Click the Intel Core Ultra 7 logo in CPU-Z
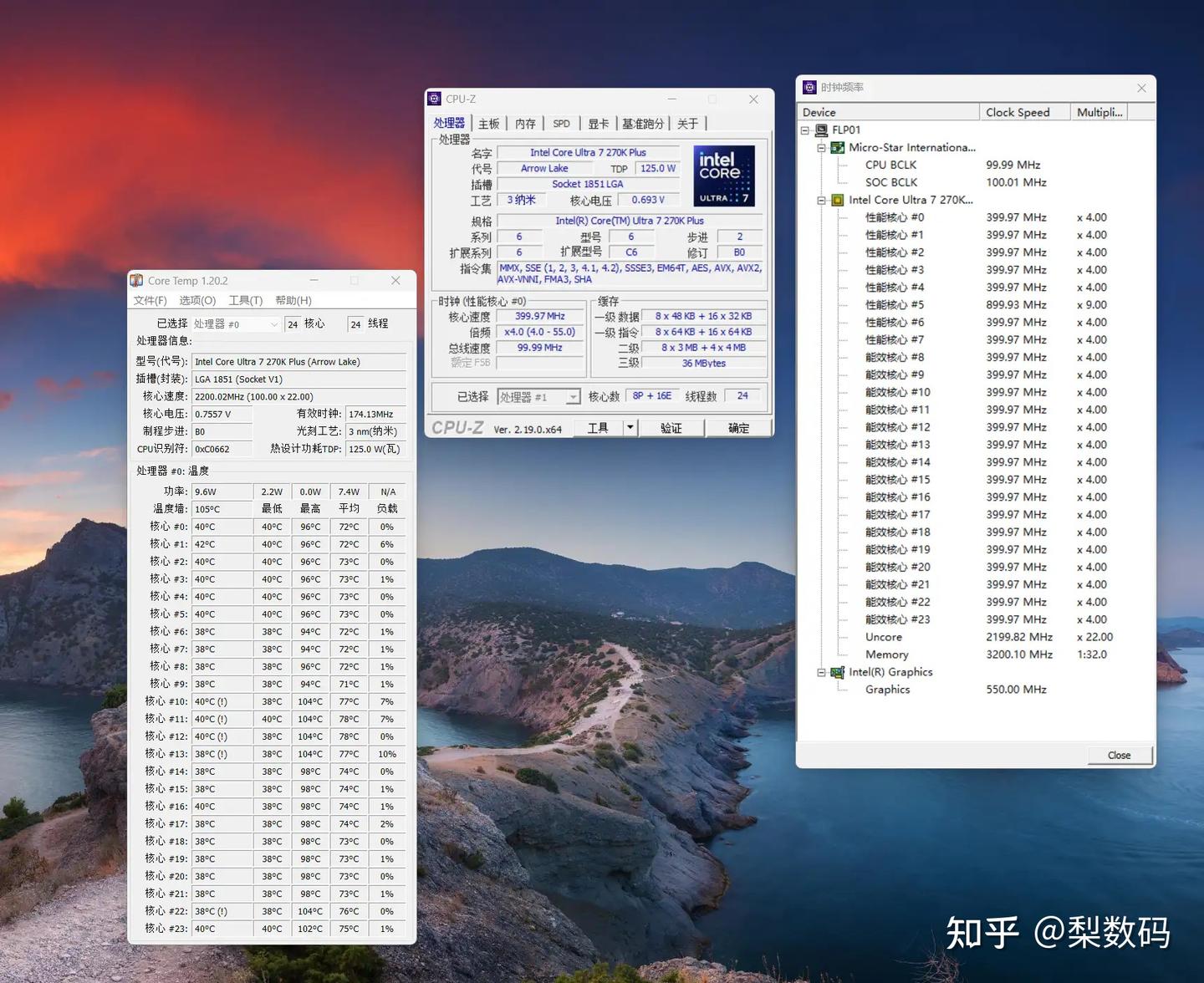The height and width of the screenshot is (983, 1204). point(724,176)
